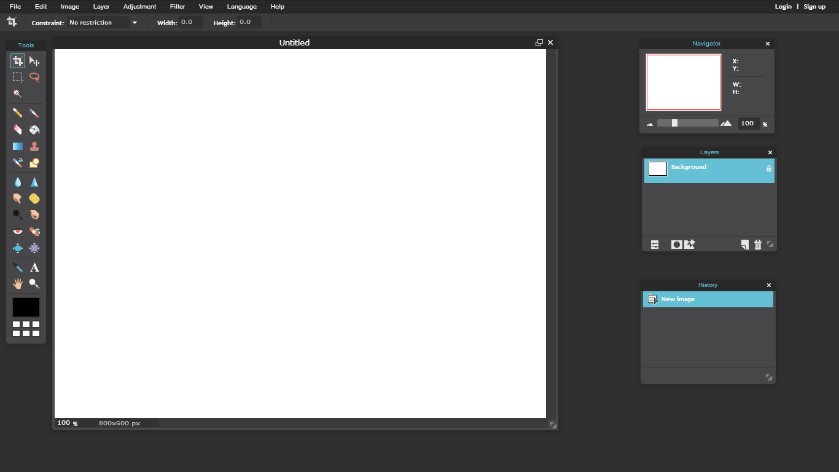Click the Navigator preview thumbnail
Screen dimensions: 839x472
pos(684,82)
